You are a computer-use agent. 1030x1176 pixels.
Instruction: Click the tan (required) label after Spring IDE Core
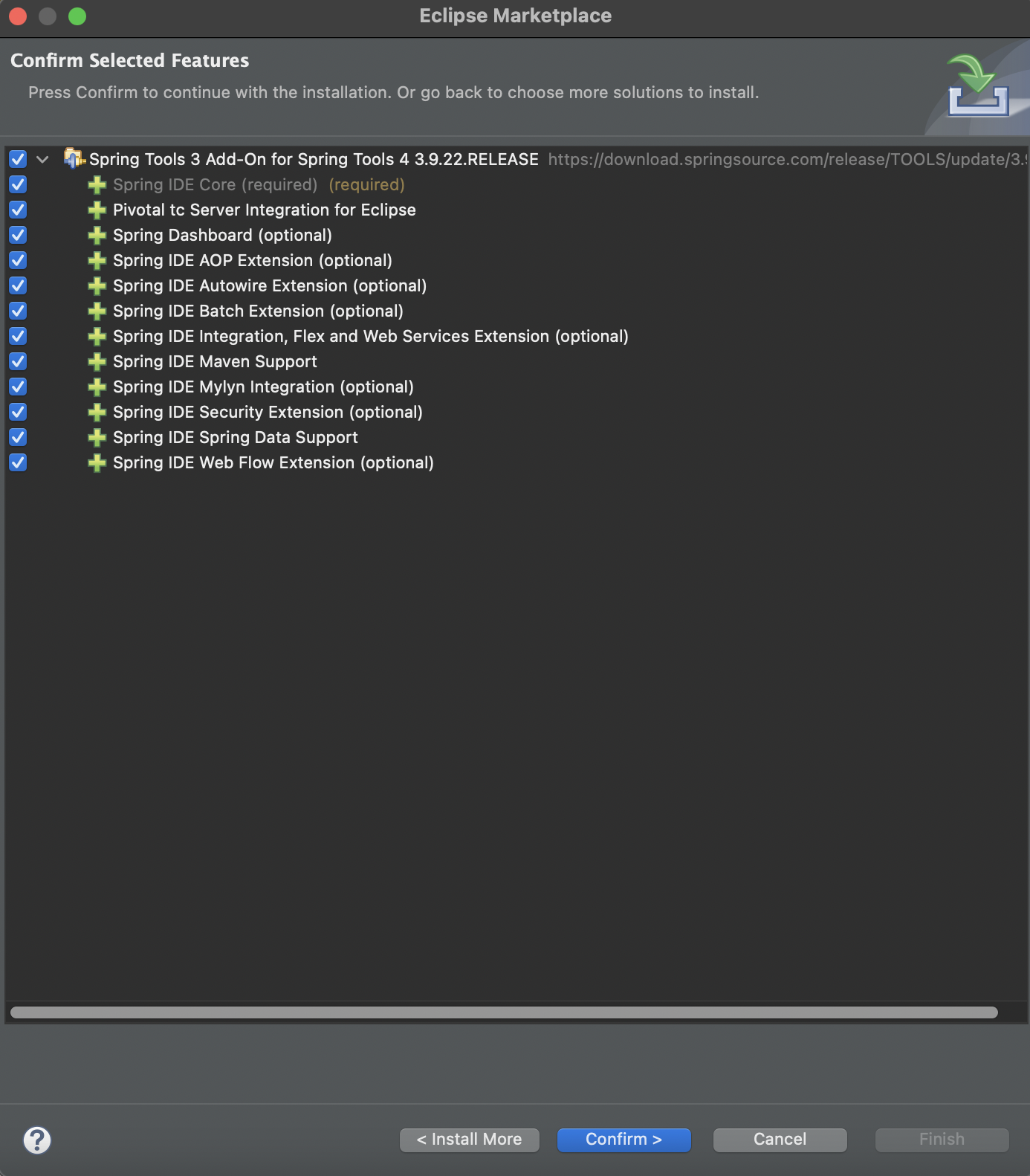[x=367, y=184]
